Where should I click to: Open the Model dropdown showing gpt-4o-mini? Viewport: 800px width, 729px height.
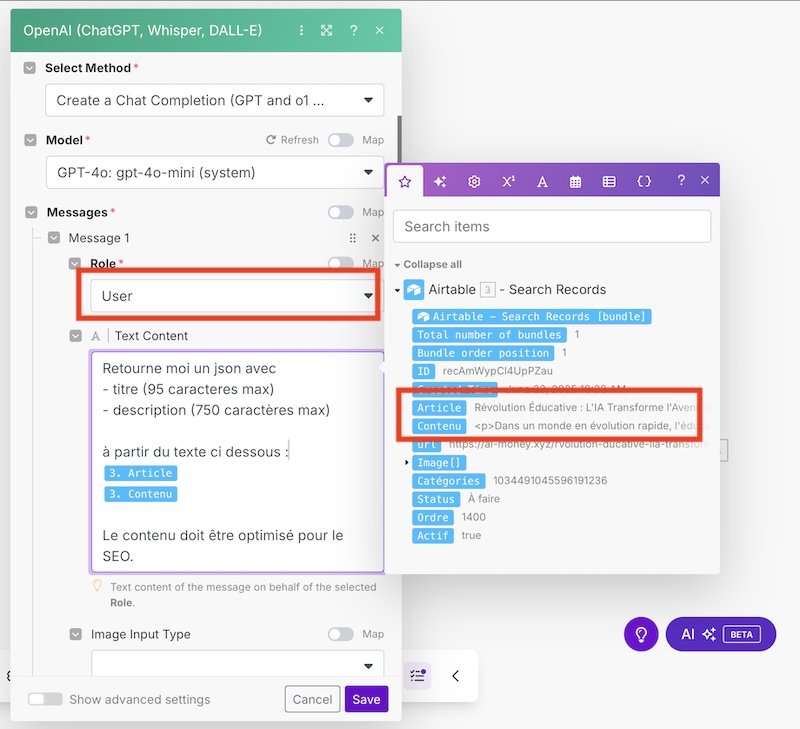[215, 172]
